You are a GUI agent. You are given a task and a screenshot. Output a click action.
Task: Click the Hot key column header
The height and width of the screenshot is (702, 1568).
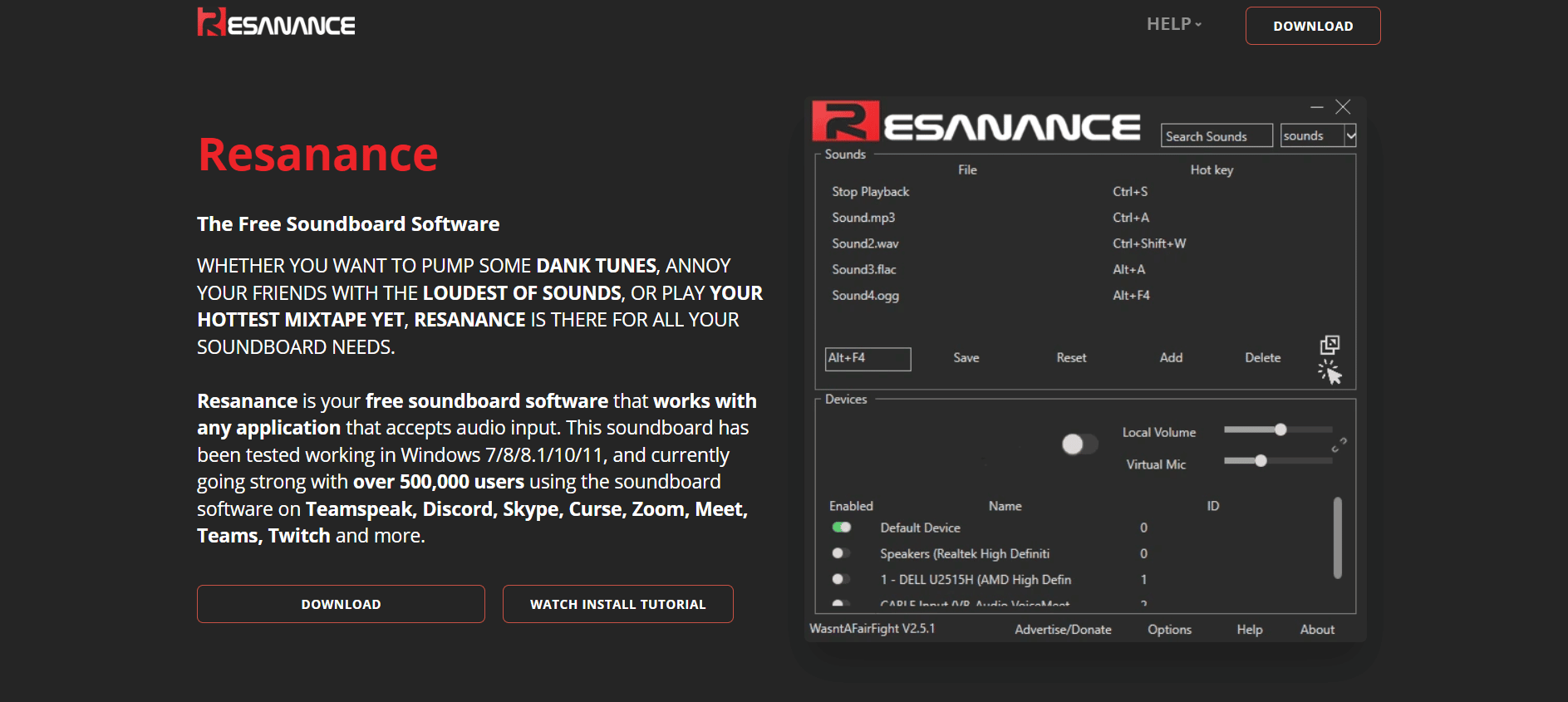tap(1212, 170)
